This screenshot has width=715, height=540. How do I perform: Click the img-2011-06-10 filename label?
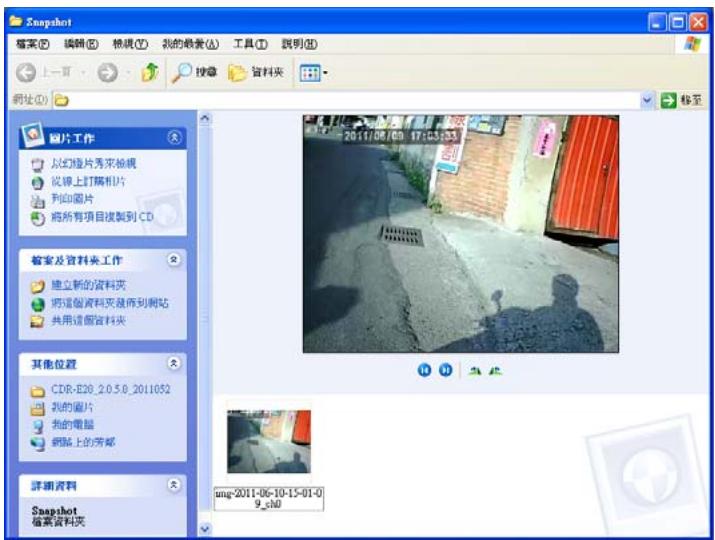[269, 498]
